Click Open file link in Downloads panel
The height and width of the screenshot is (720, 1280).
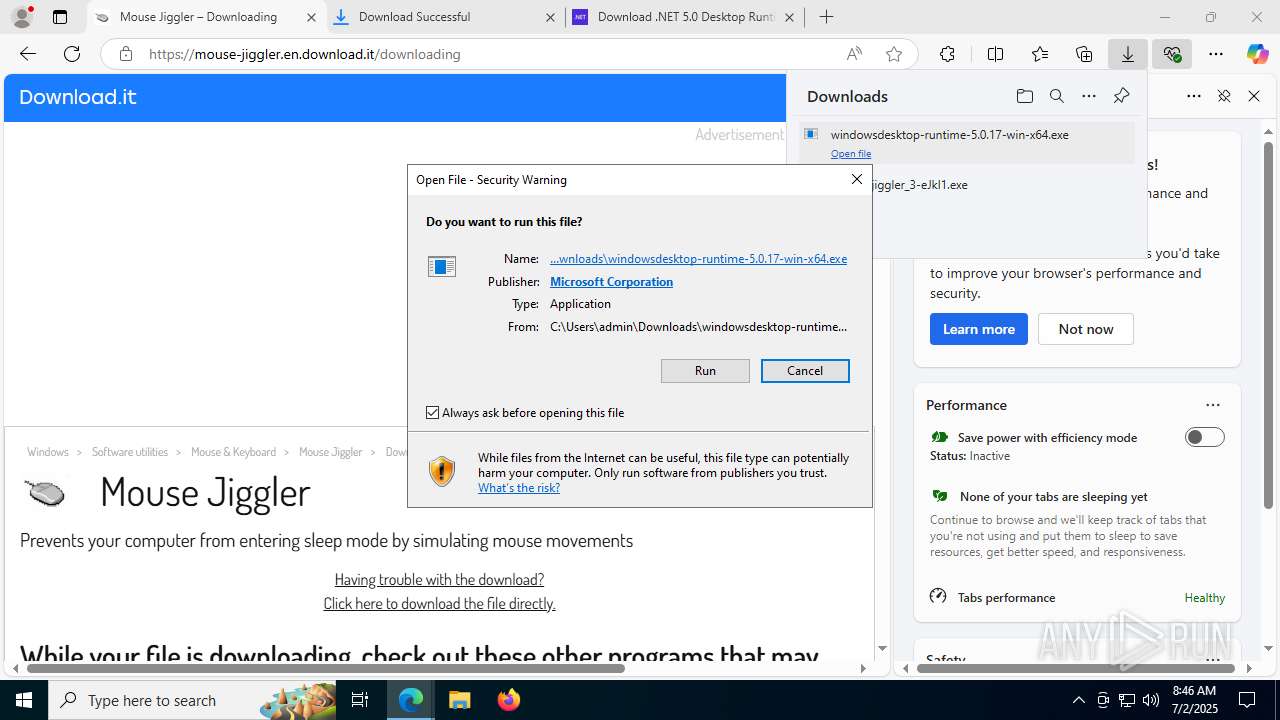(851, 153)
